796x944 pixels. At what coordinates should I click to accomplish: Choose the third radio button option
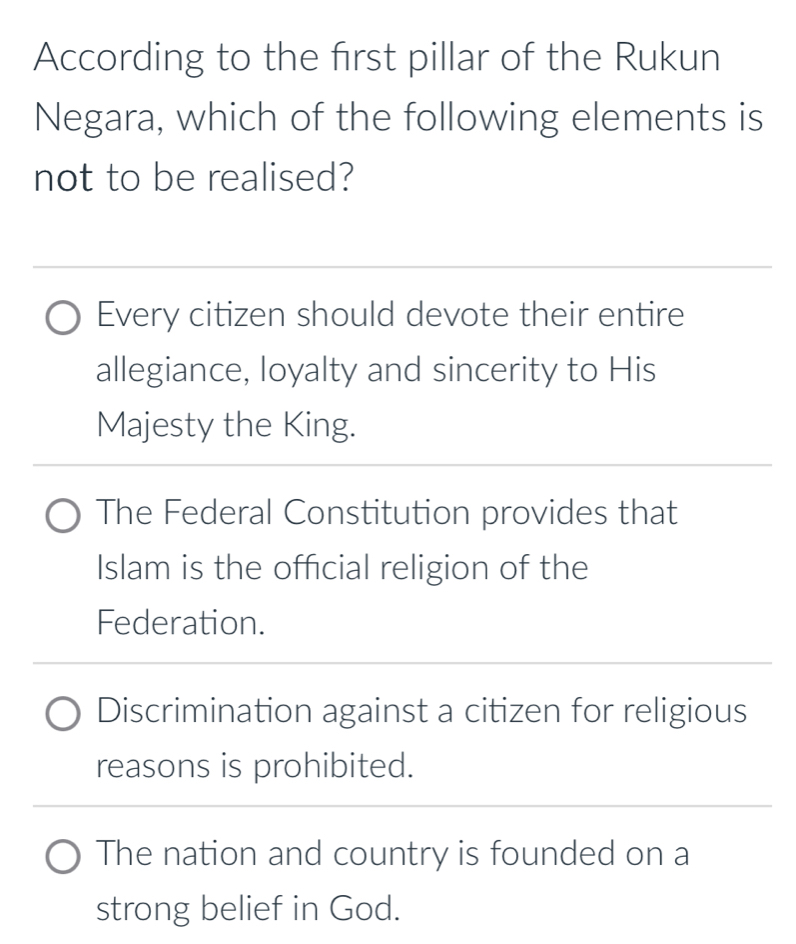point(62,712)
